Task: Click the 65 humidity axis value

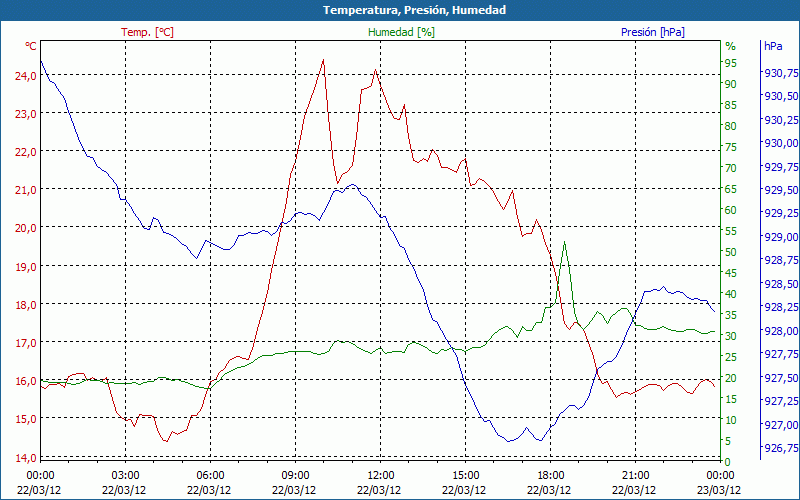Action: (731, 189)
